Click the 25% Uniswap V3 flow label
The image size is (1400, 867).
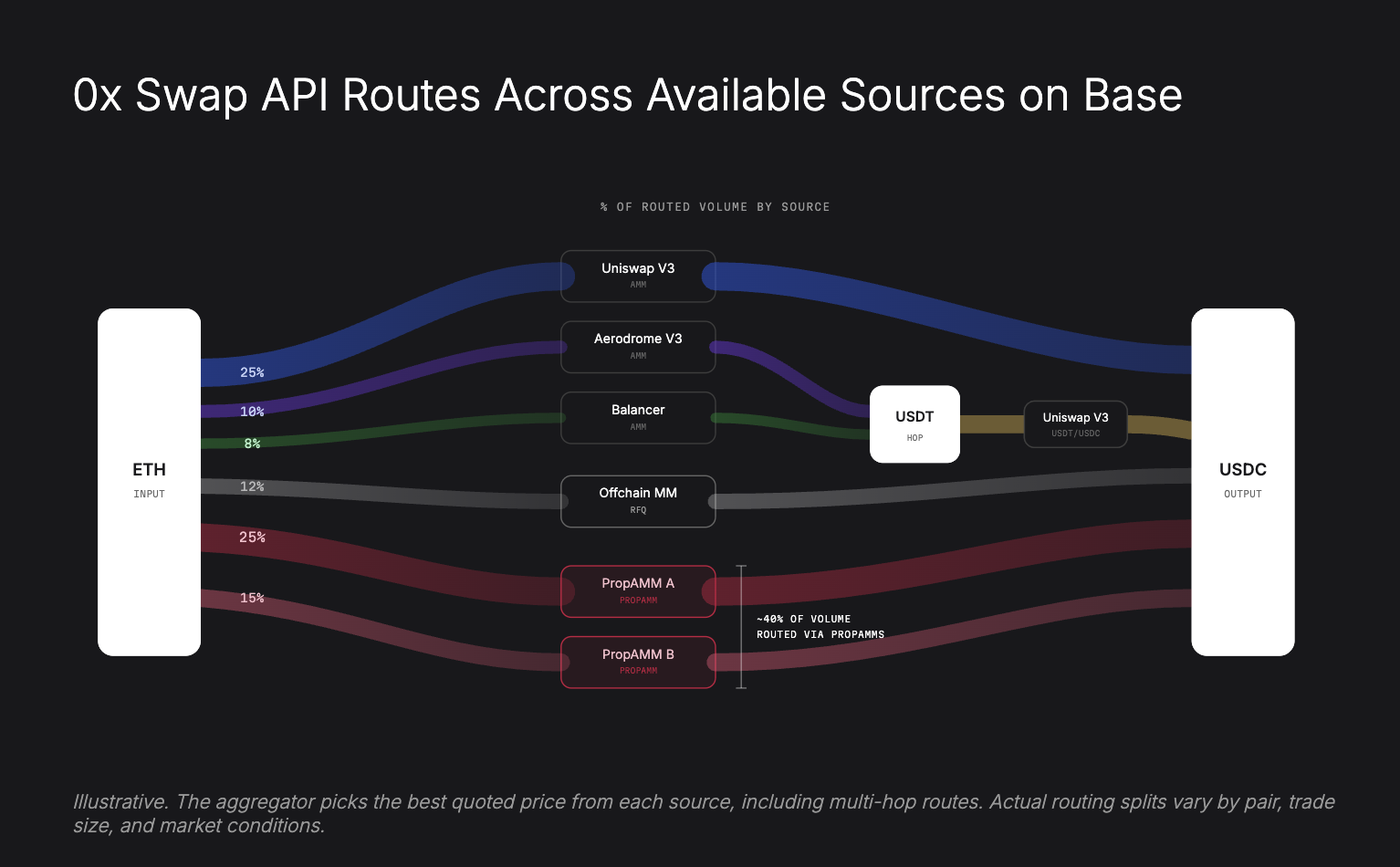(252, 371)
